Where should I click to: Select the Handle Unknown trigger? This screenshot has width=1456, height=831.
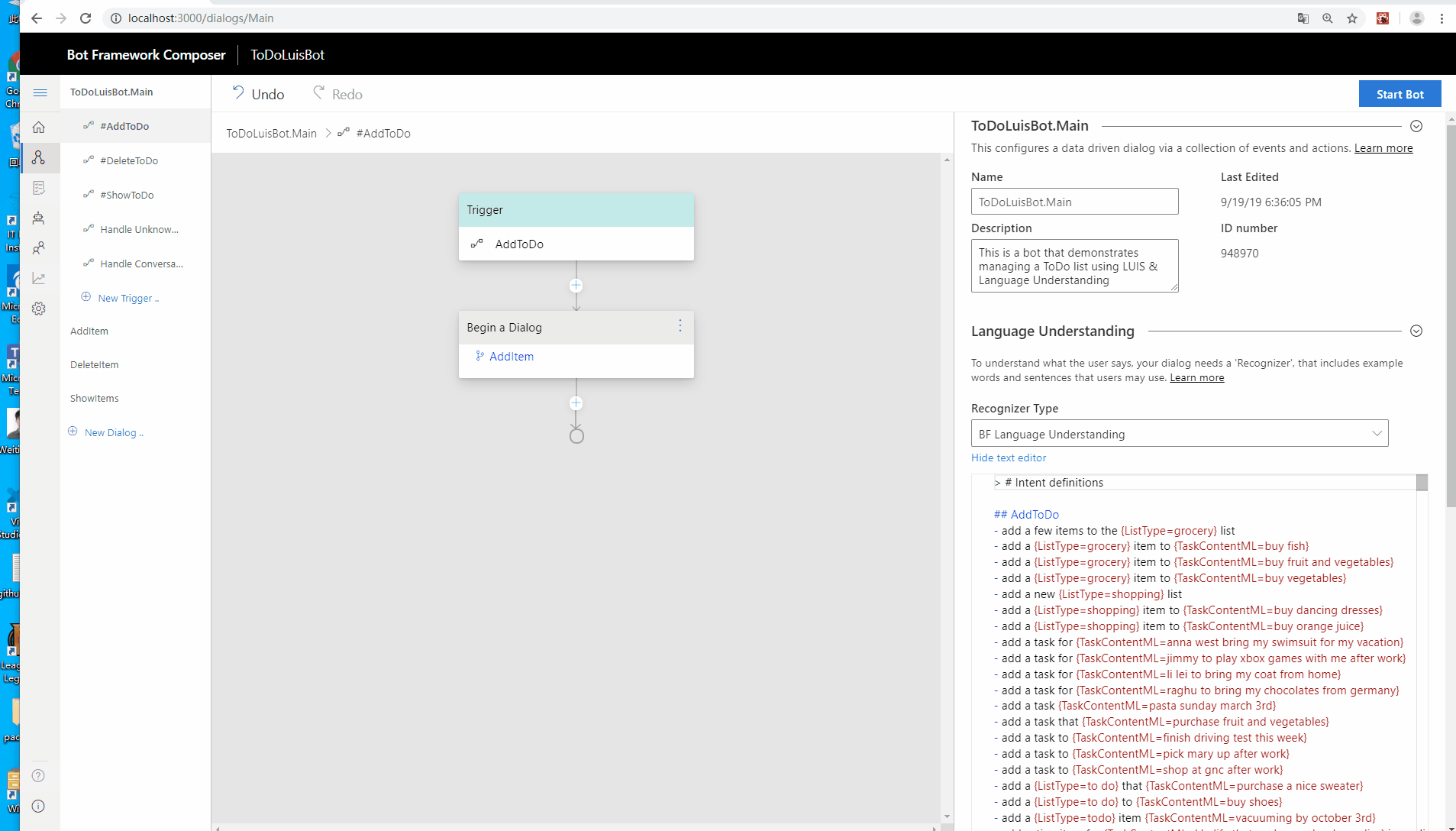pos(136,229)
